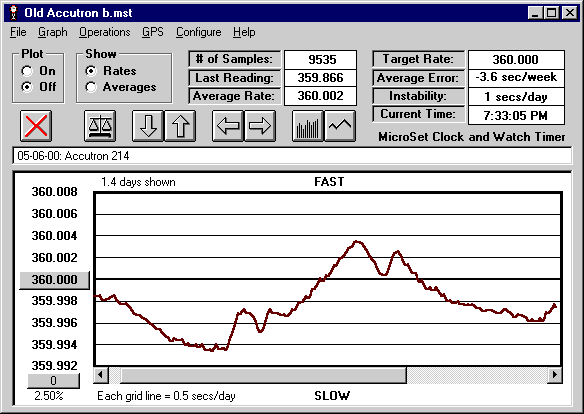This screenshot has height=414, width=584.
Task: Click the horizontal scrollbar thumb under graph
Action: point(263,375)
